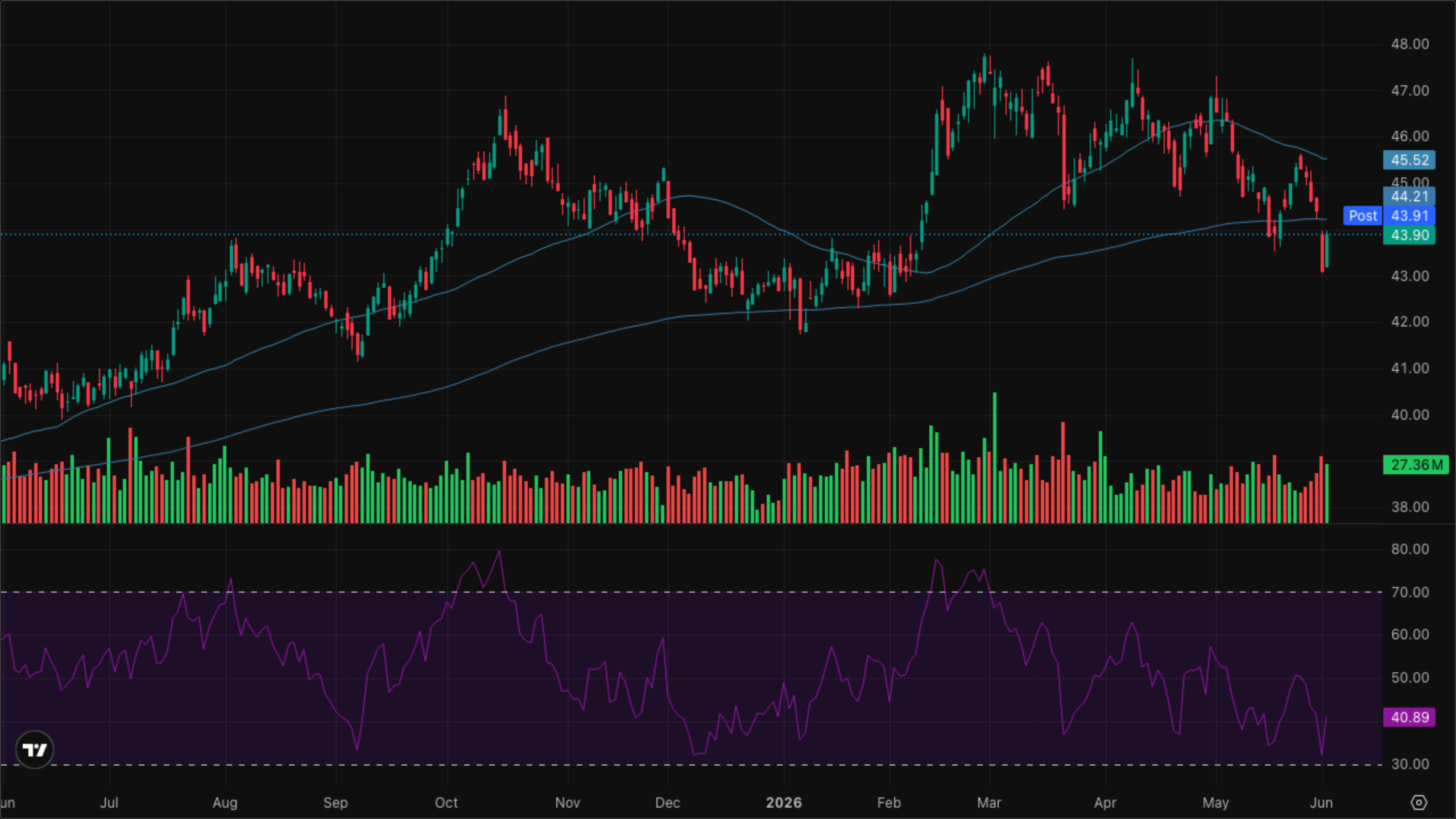
Task: Select the 27.36 M volume label
Action: [1416, 465]
